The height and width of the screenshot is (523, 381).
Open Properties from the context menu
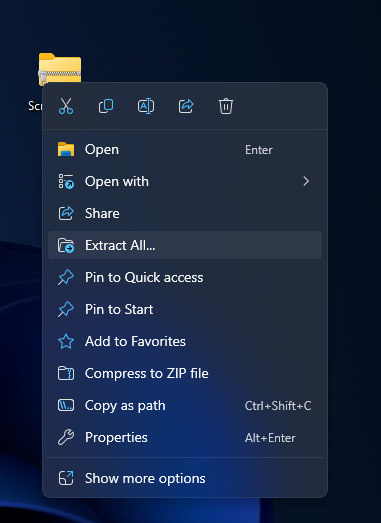[185, 437]
